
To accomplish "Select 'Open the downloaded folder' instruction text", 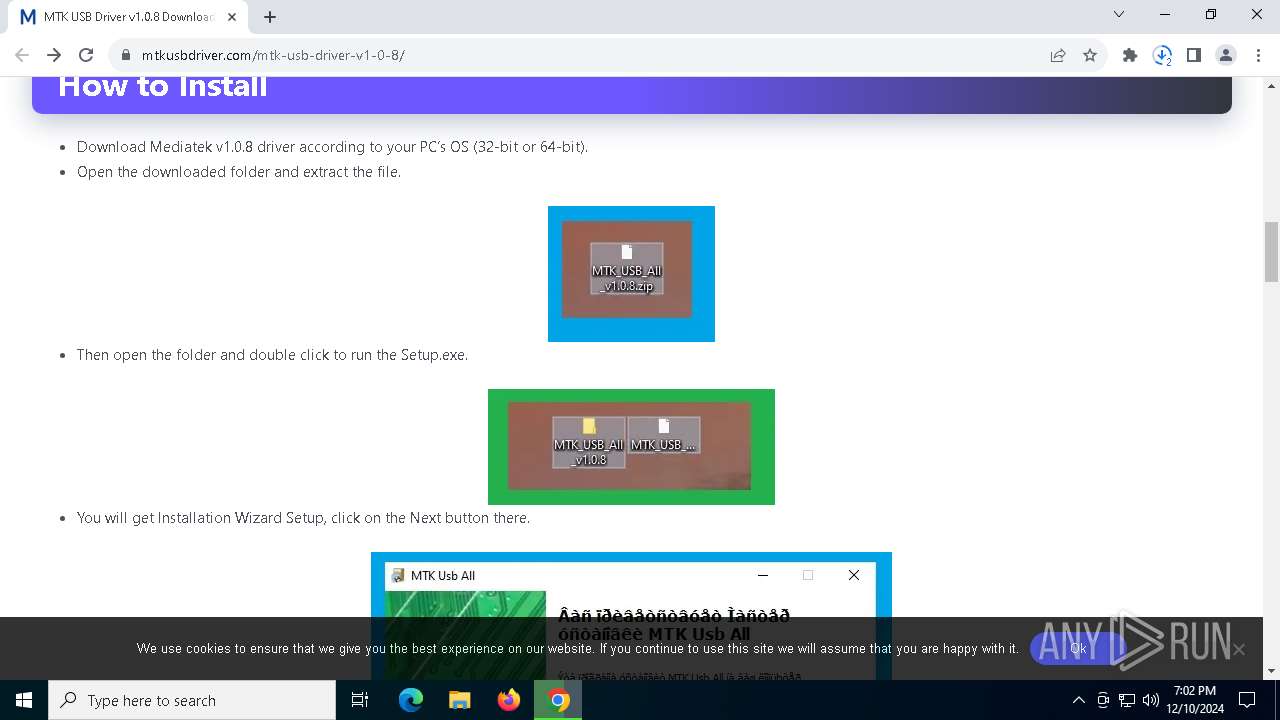I will [239, 172].
